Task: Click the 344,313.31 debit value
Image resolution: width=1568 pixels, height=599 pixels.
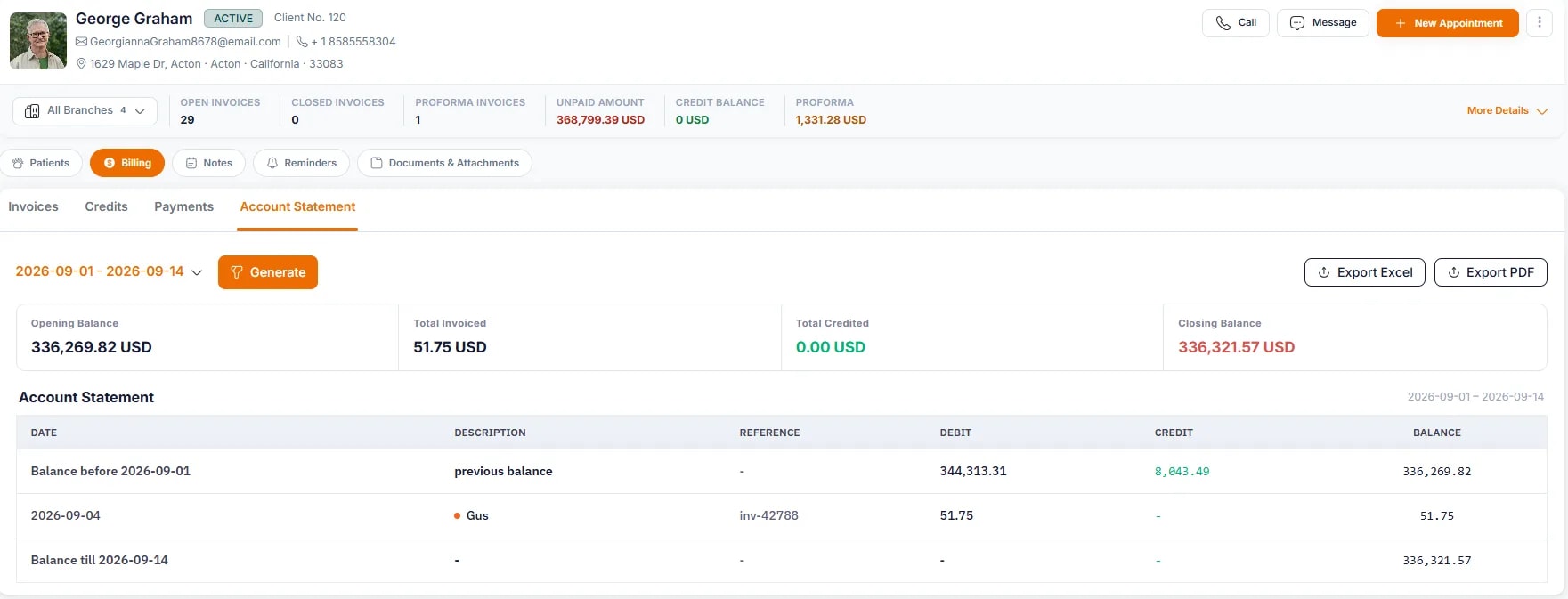Action: [973, 471]
